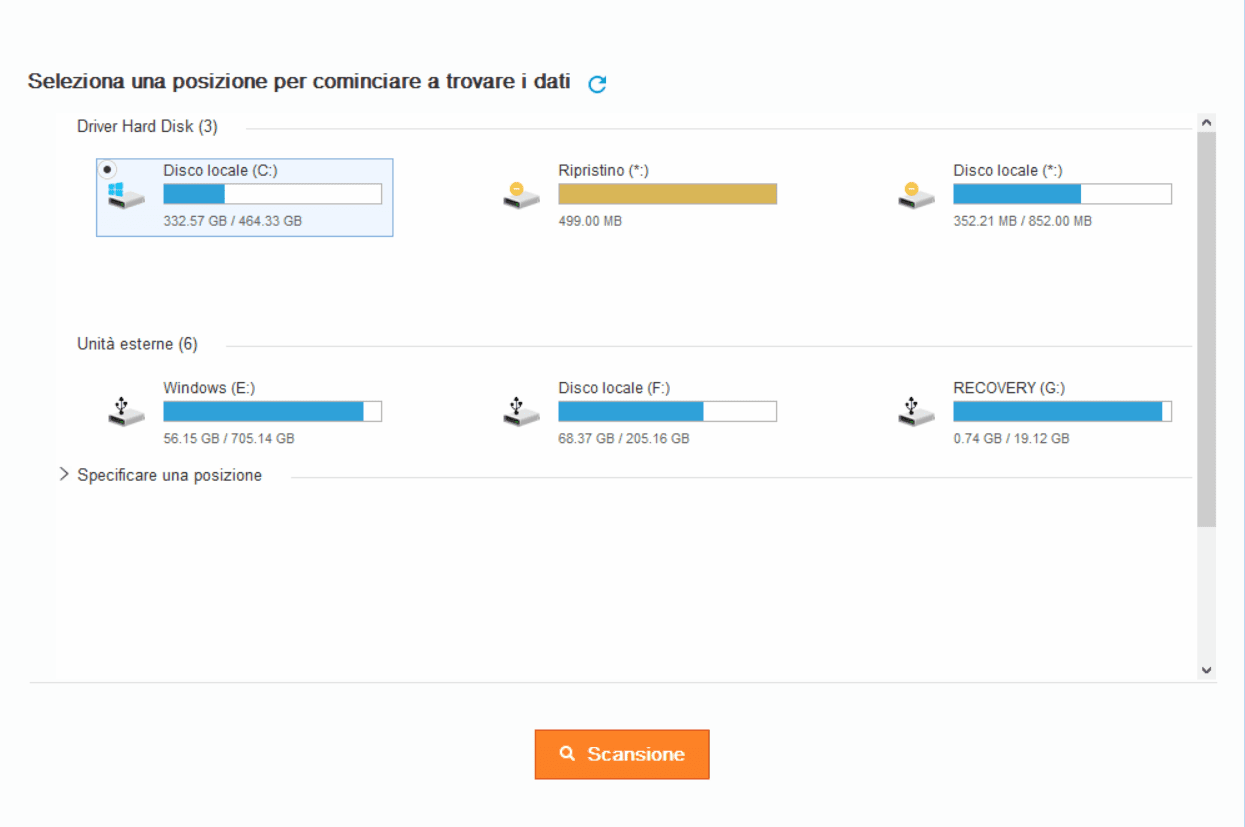This screenshot has width=1245, height=827.
Task: Expand the Specificare una posizione section
Action: [65, 475]
